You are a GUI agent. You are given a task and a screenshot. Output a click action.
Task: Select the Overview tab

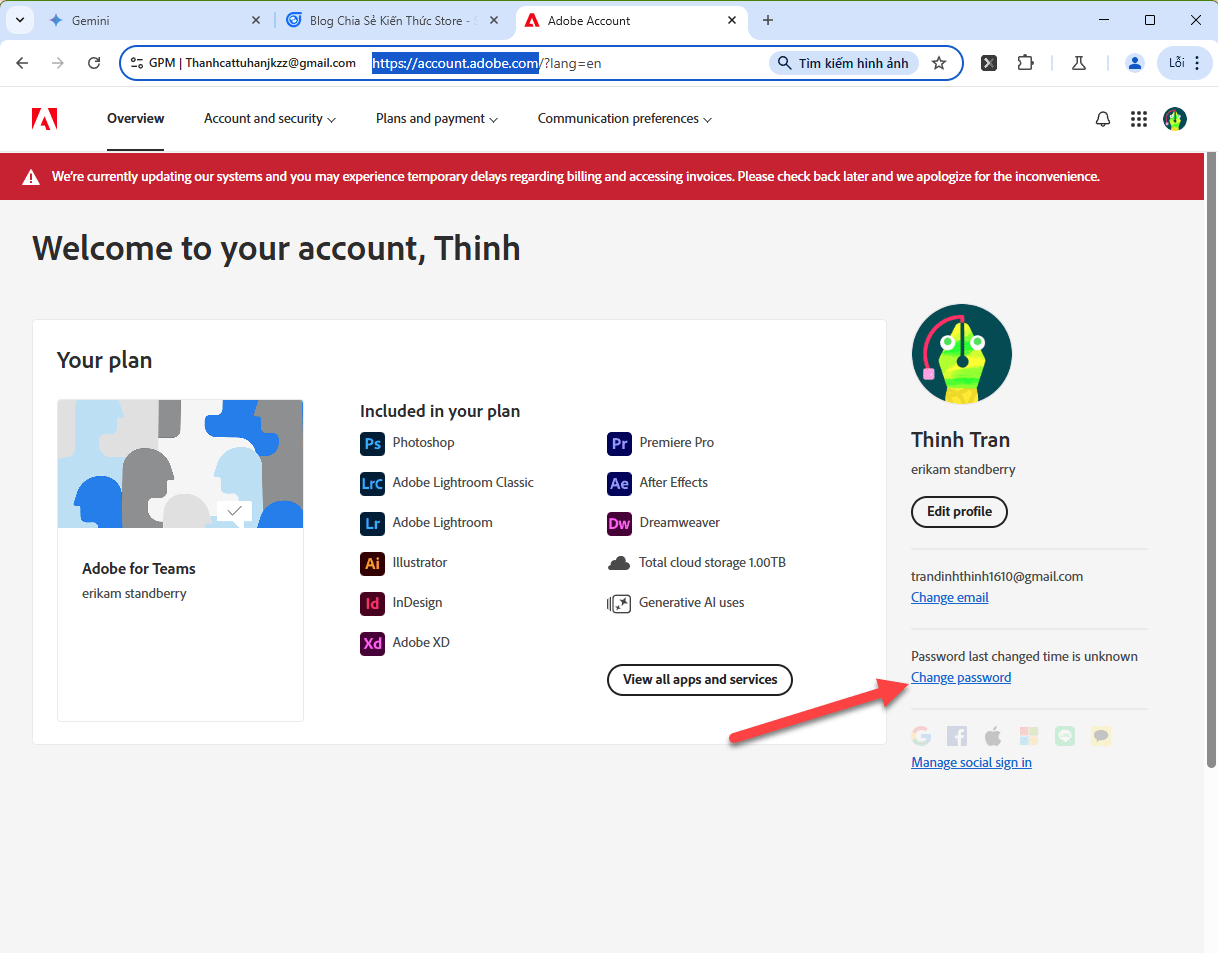click(136, 119)
